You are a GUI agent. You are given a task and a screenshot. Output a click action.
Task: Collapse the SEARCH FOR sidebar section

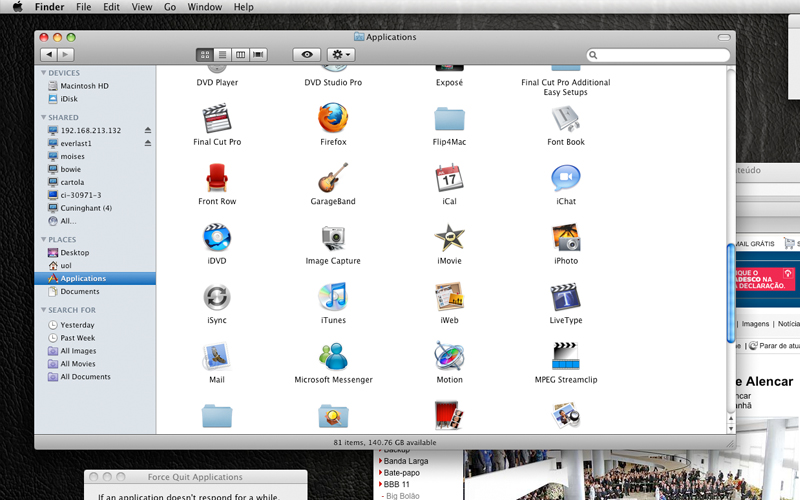coord(43,310)
